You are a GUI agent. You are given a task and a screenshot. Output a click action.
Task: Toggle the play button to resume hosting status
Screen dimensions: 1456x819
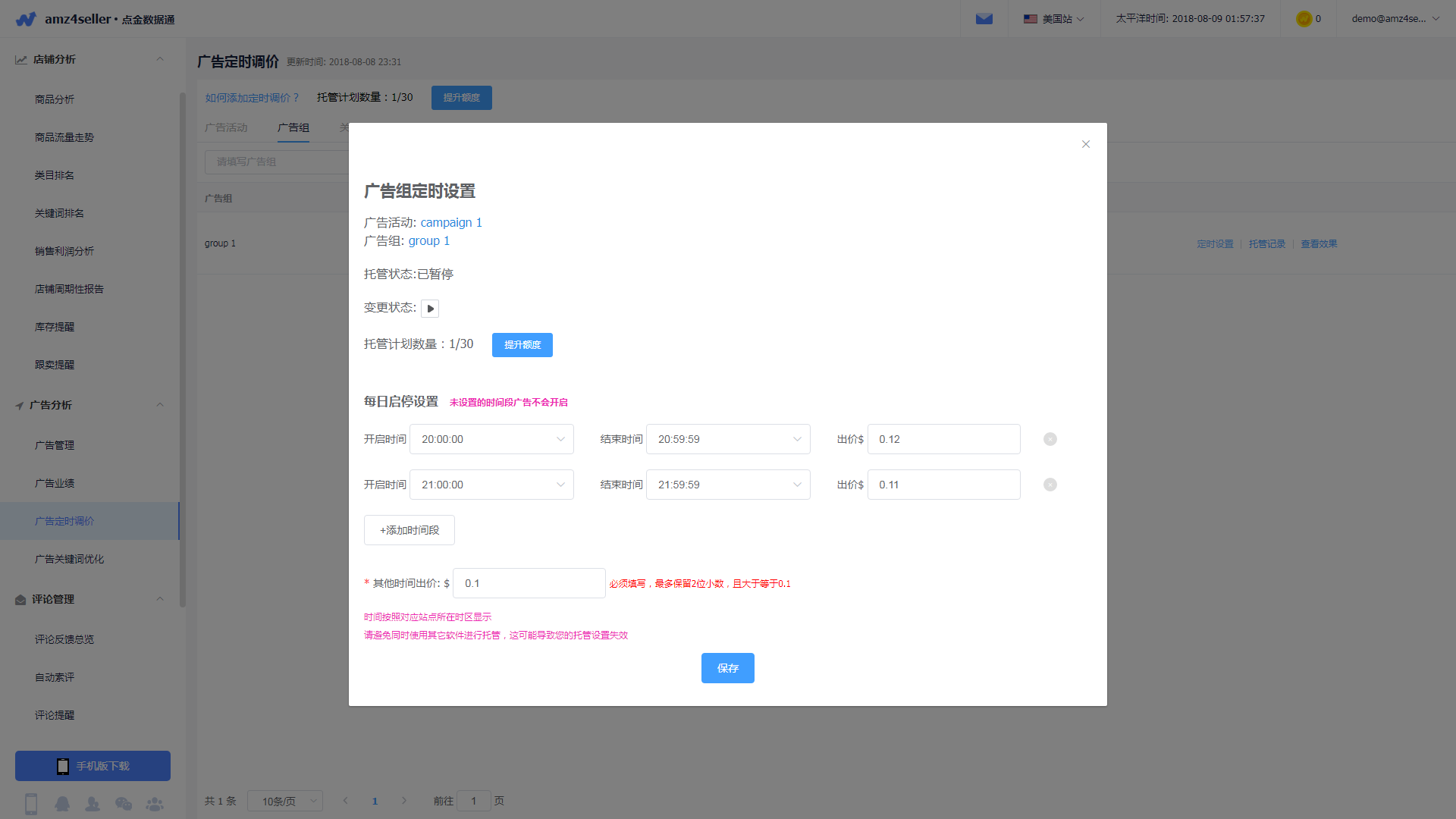(430, 308)
